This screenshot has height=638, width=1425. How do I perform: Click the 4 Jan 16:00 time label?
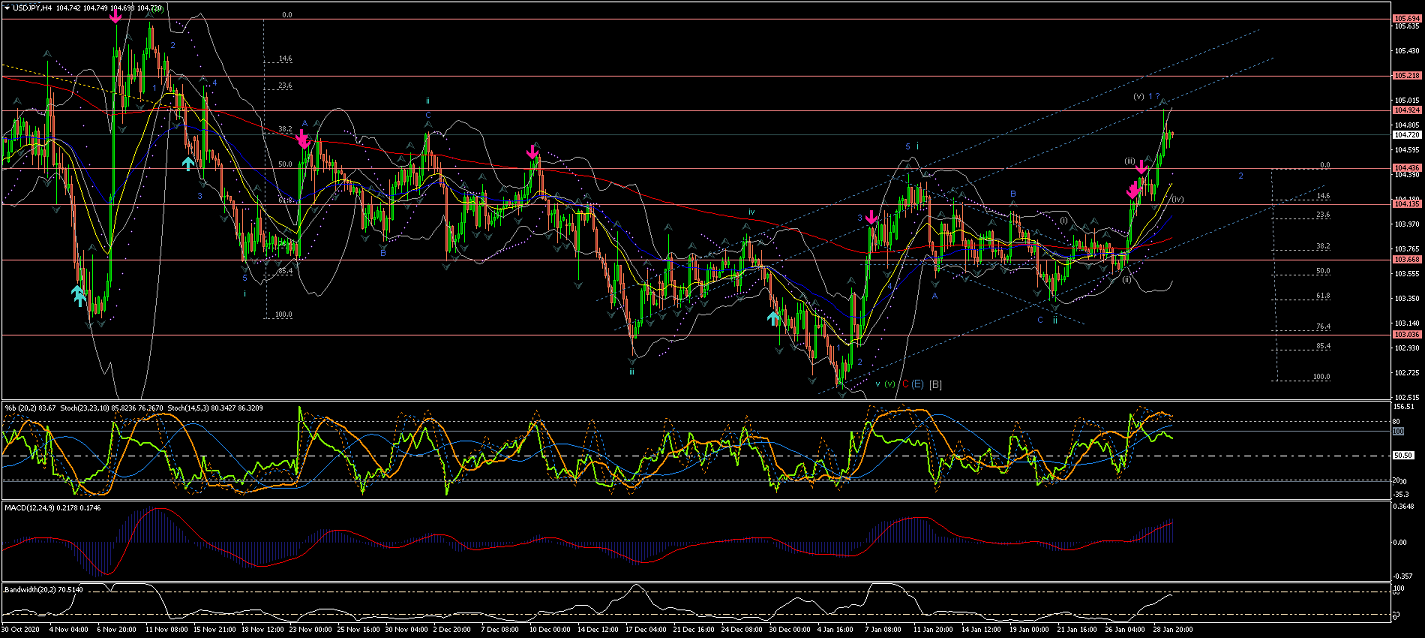click(836, 631)
